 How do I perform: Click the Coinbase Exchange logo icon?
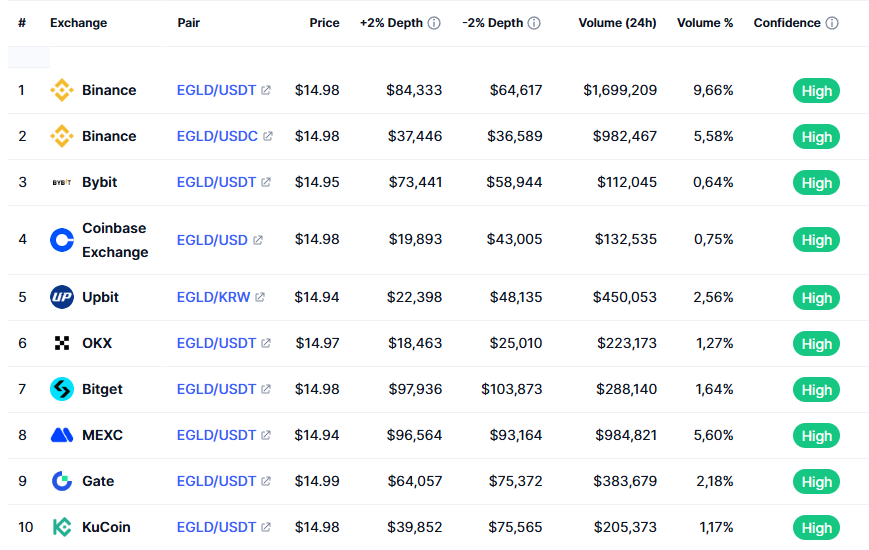(62, 240)
